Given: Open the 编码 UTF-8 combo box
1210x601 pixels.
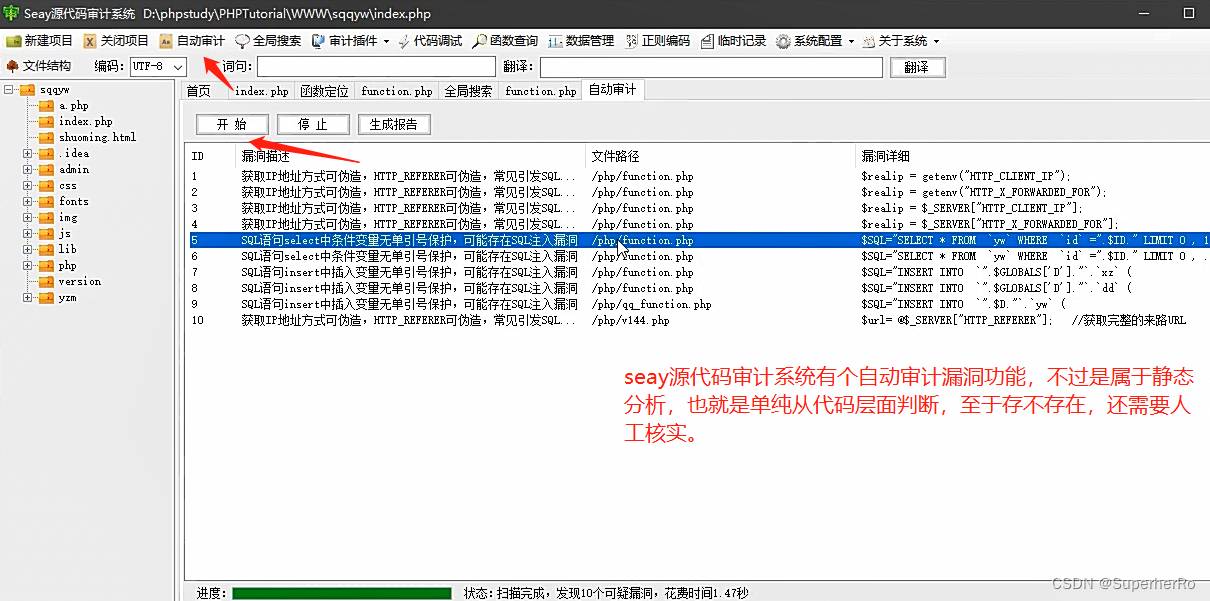Looking at the screenshot, I should [x=158, y=66].
